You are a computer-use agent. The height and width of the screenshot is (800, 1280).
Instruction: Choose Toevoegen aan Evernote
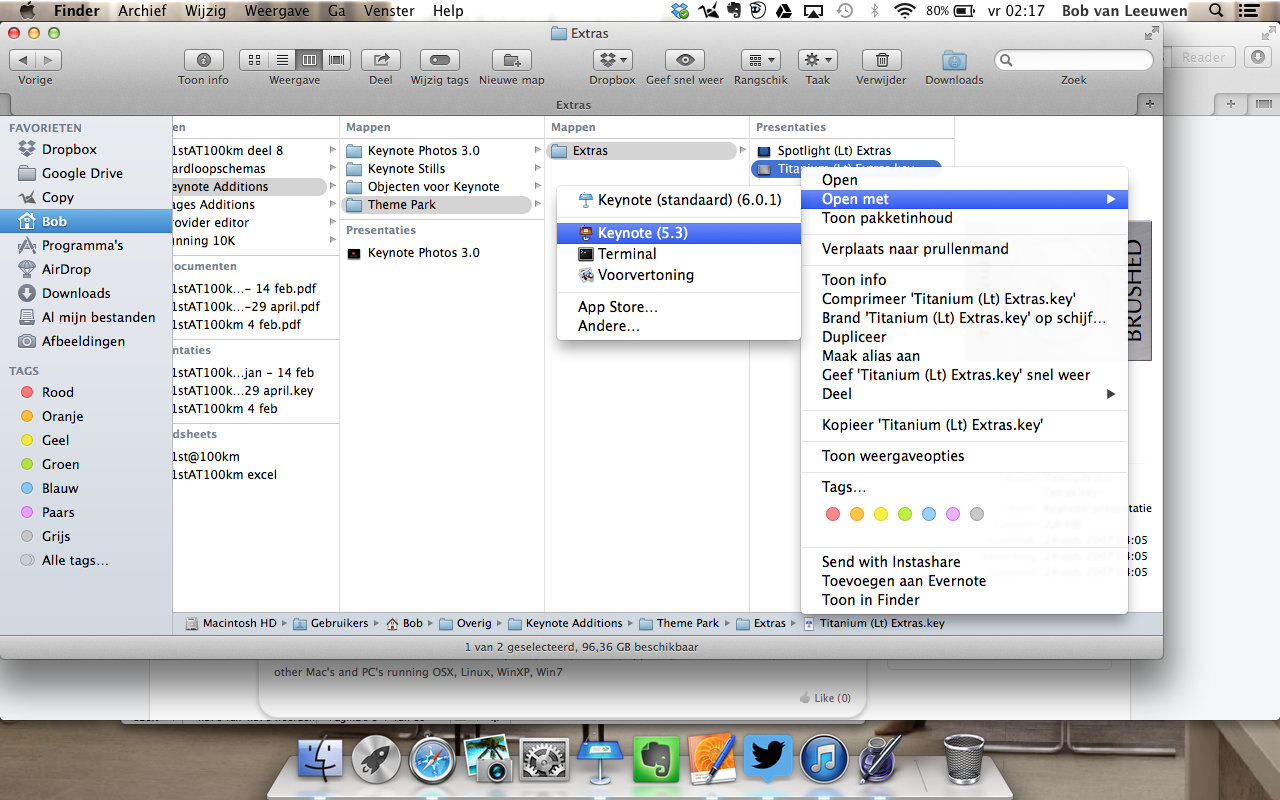(x=964, y=581)
